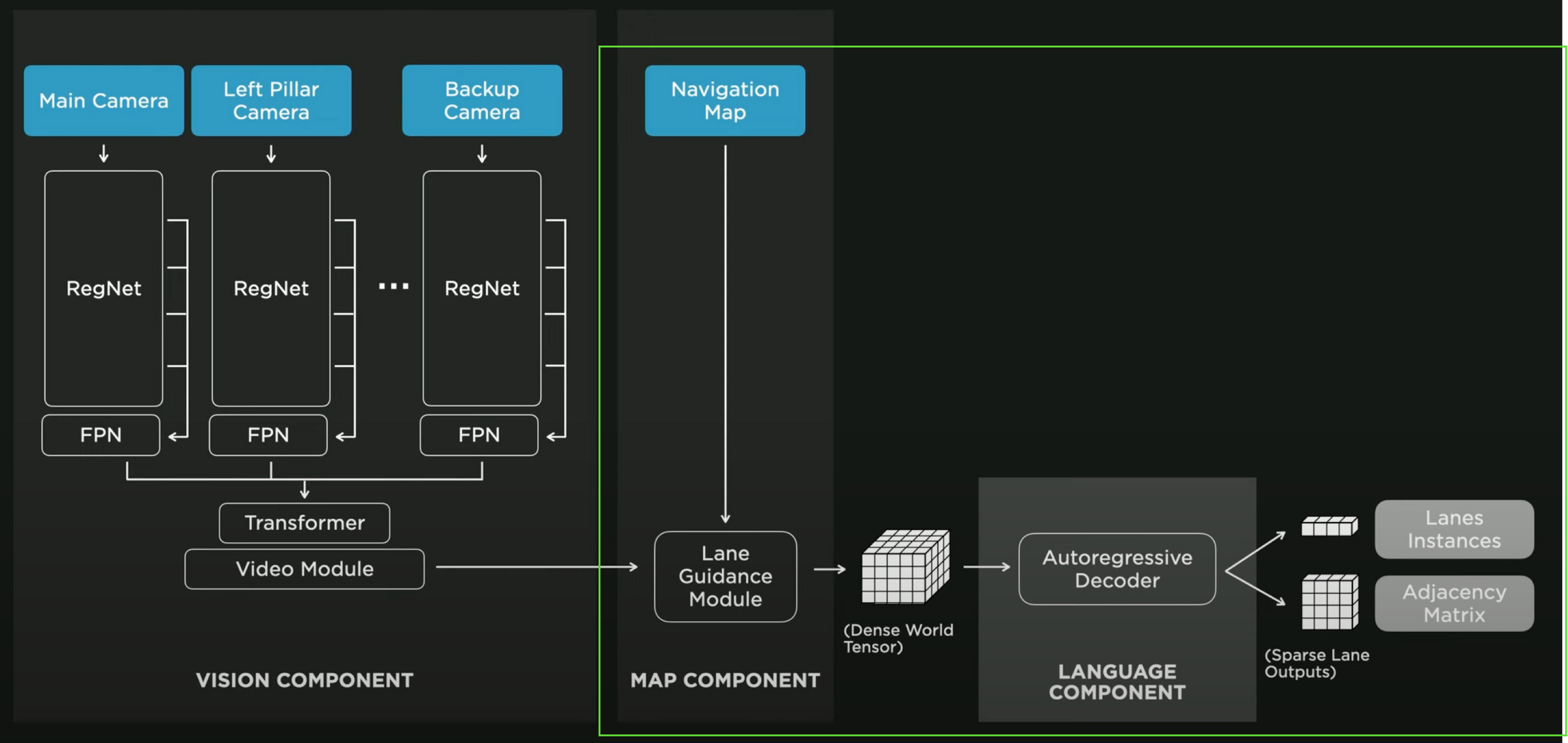Click arrow below Backup Camera box
The height and width of the screenshot is (743, 1568).
tap(482, 154)
